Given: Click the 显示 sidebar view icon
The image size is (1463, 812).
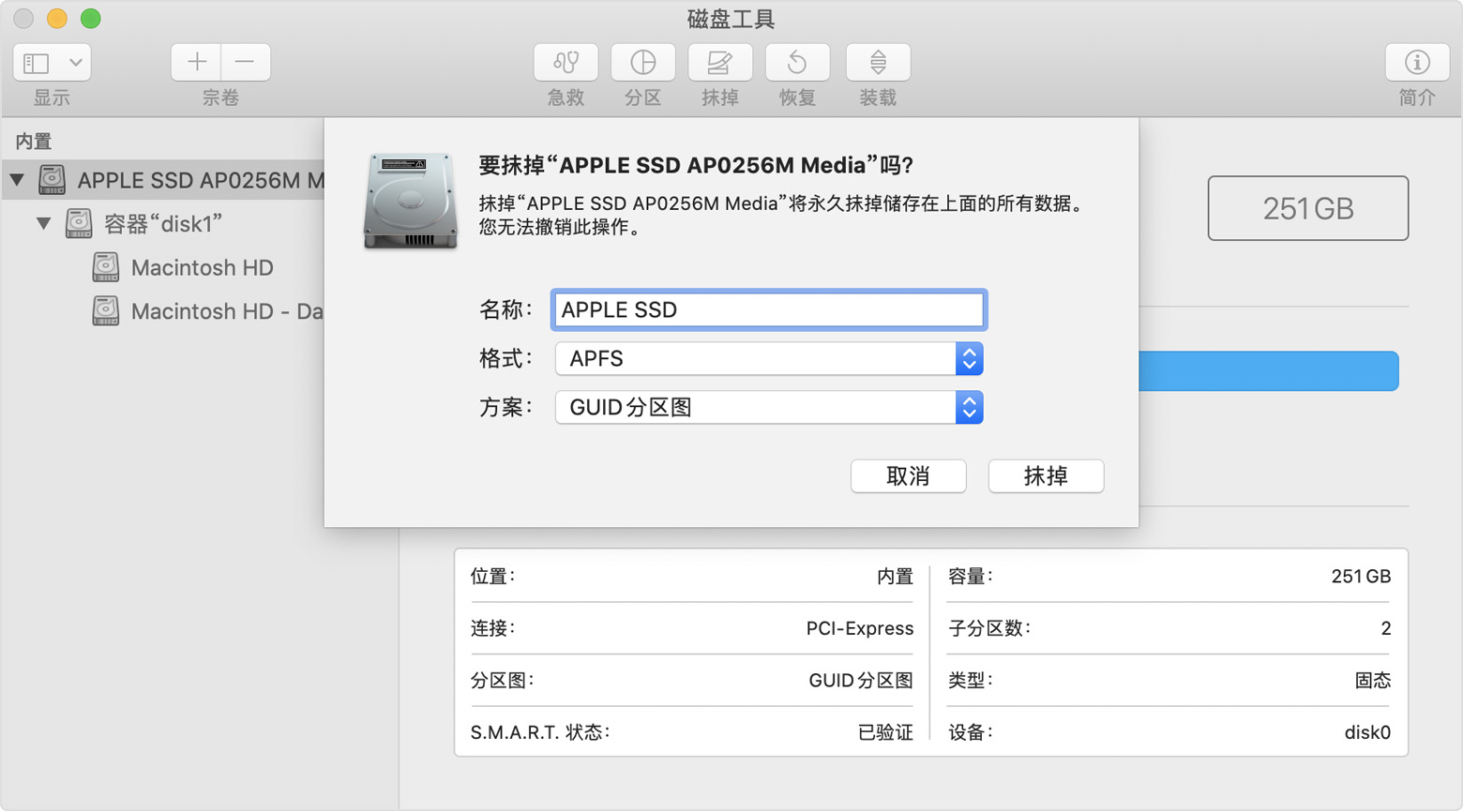Looking at the screenshot, I should pyautogui.click(x=38, y=62).
